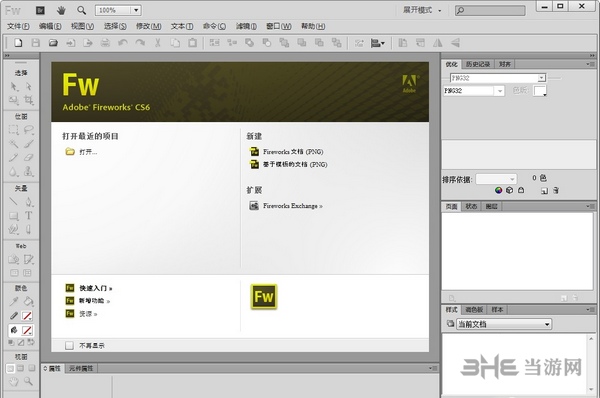Select the Pencil tool
600x398 pixels.
point(14,157)
